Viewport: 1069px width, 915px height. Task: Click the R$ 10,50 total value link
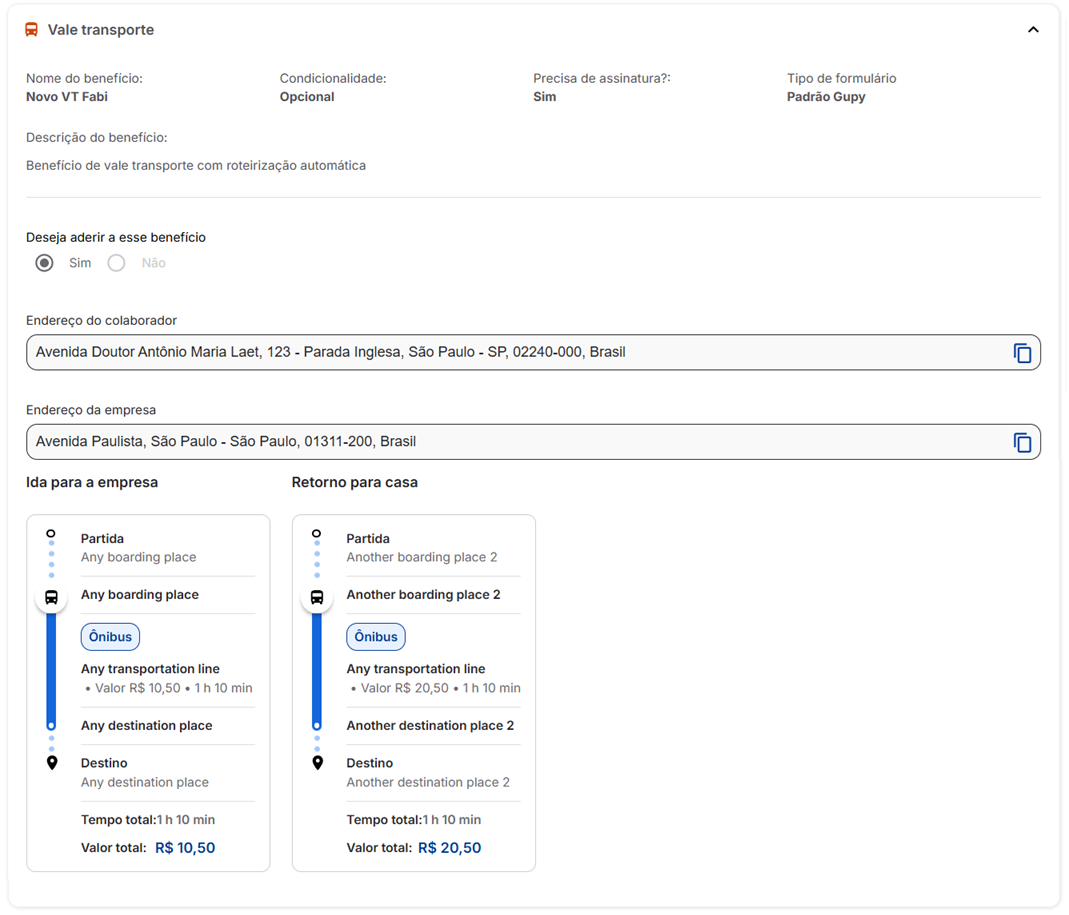[x=185, y=847]
